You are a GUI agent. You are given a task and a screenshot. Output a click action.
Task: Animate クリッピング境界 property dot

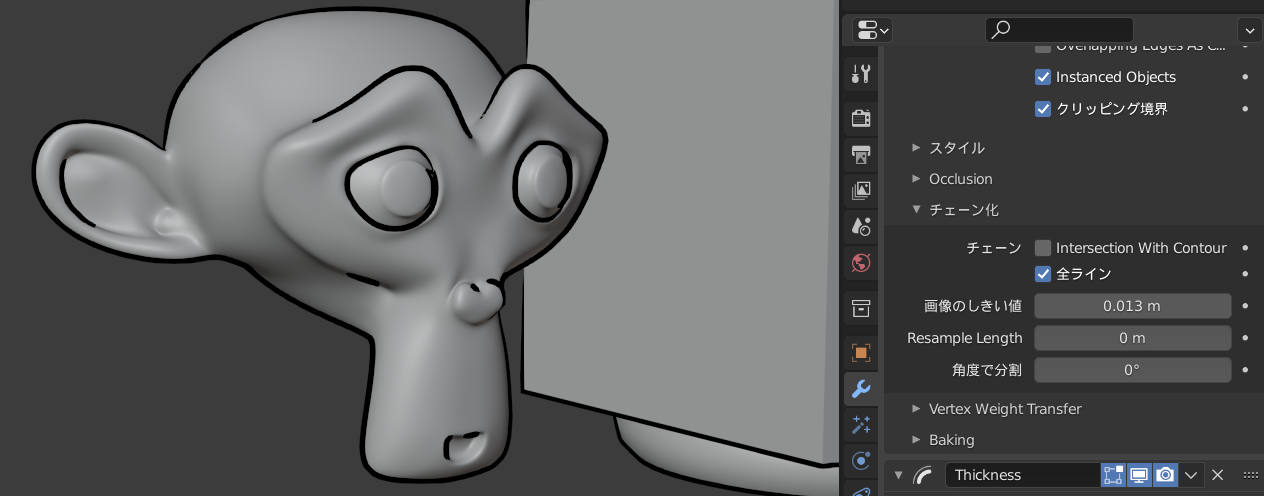pos(1245,109)
